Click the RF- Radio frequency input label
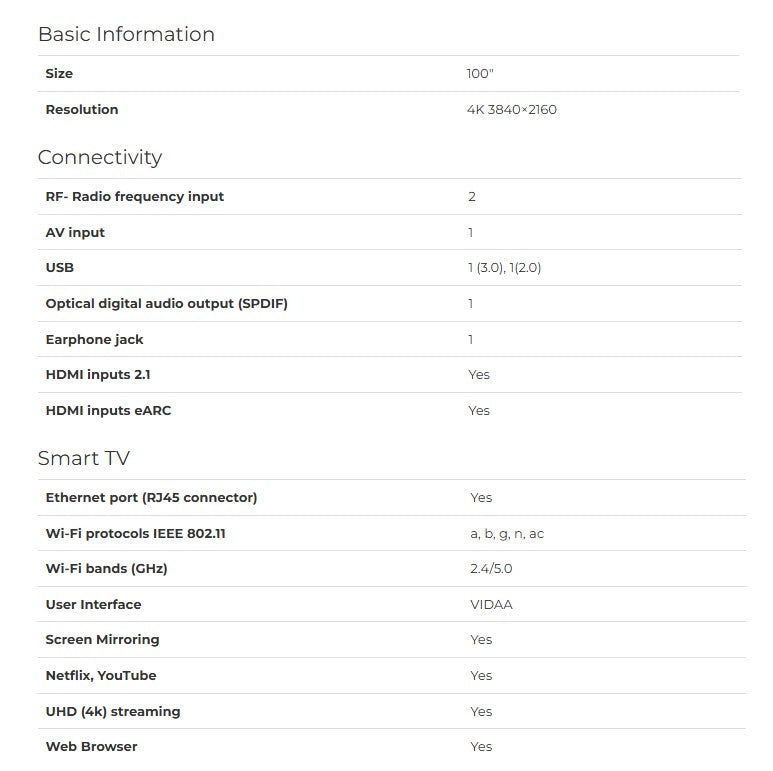773x771 pixels. [135, 197]
